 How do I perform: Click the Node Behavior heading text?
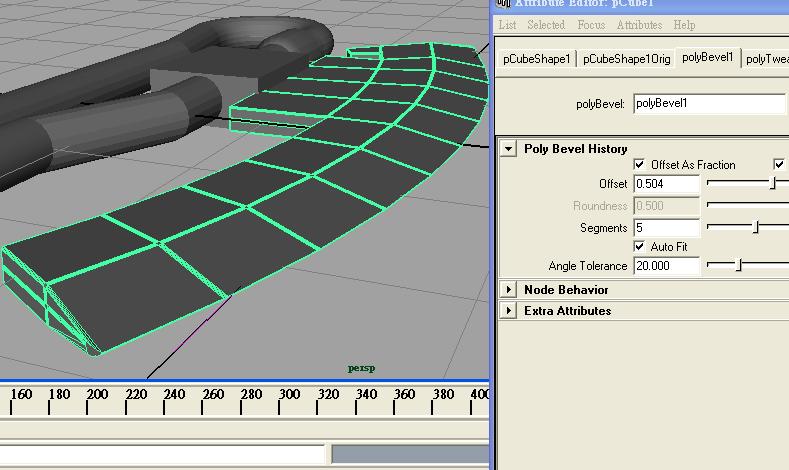[x=566, y=290]
